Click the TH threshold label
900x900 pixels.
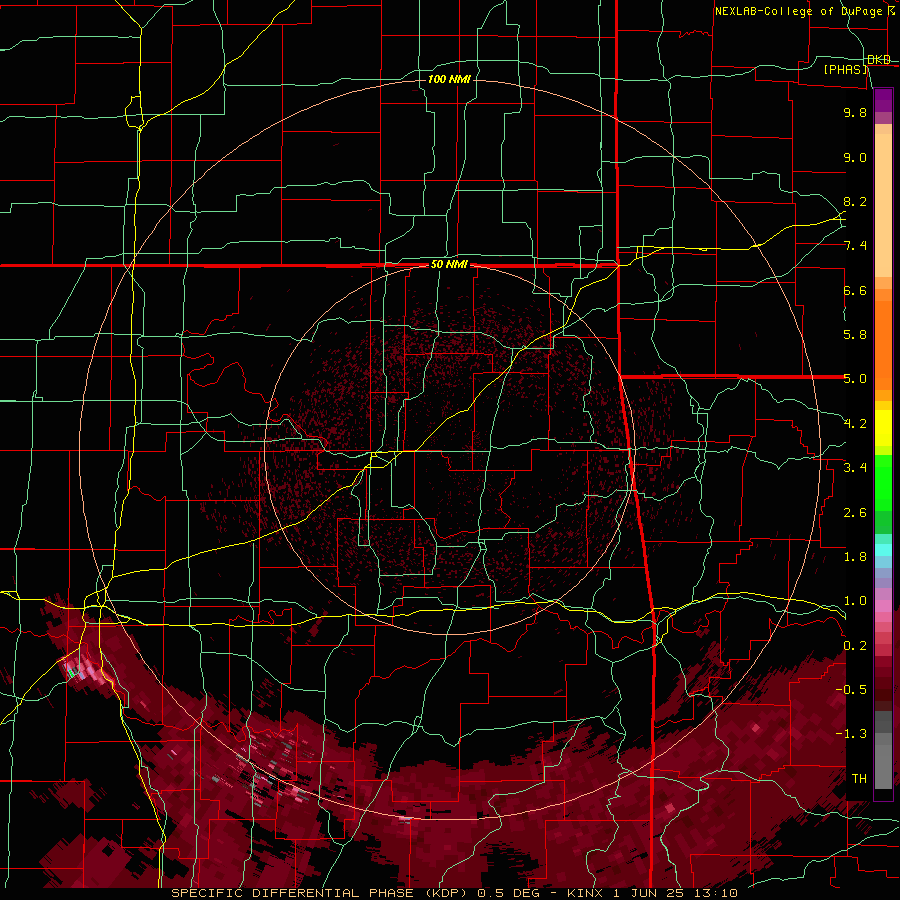(x=859, y=778)
